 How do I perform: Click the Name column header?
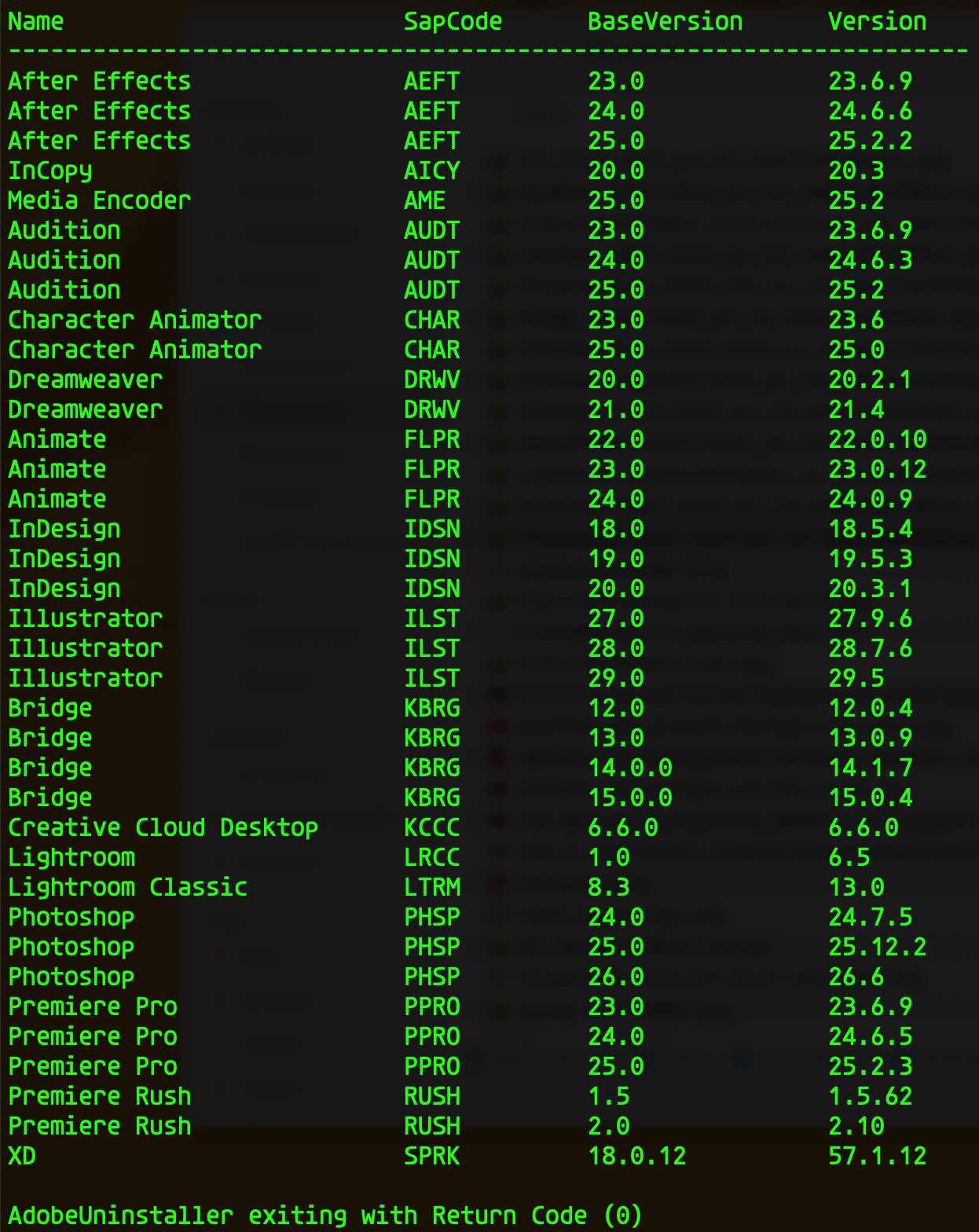36,21
